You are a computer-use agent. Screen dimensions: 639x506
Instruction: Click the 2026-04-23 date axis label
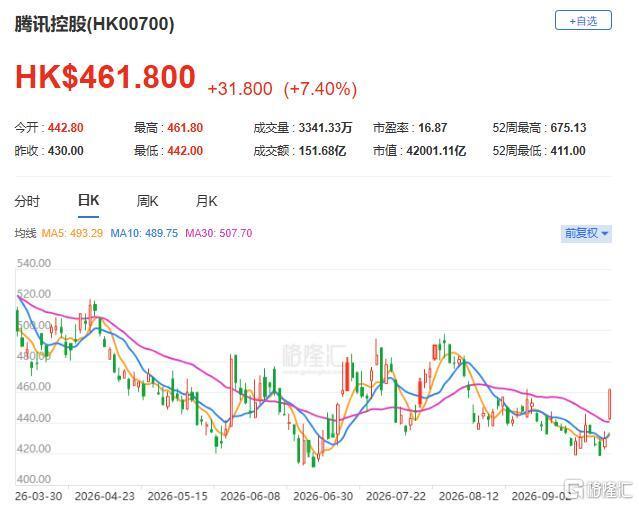[x=105, y=496]
